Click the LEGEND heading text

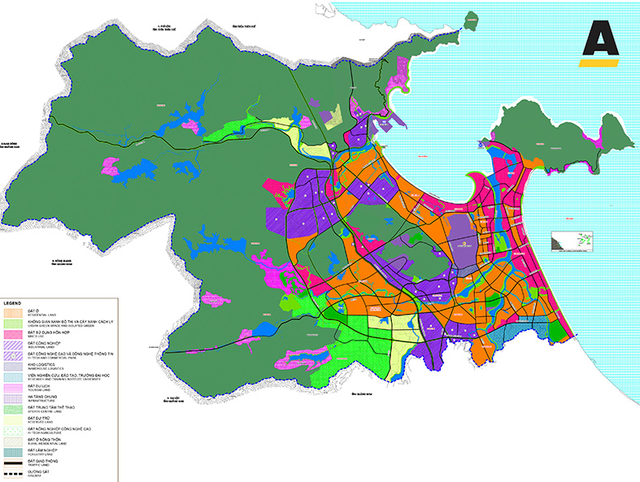[13, 301]
